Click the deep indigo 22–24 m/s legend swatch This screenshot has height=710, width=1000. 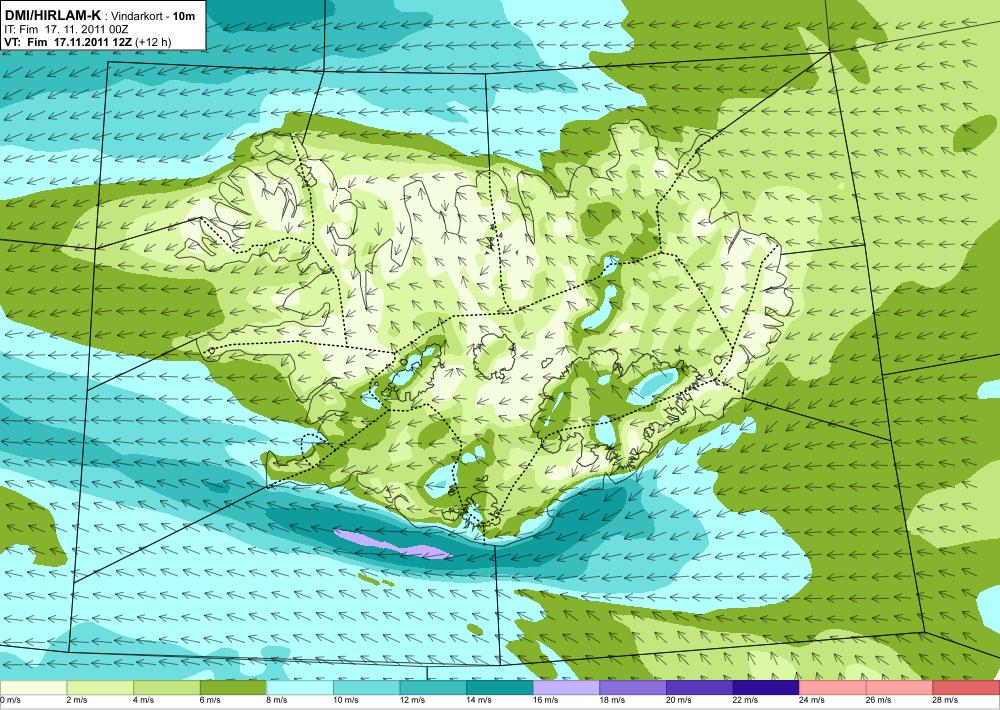766,688
